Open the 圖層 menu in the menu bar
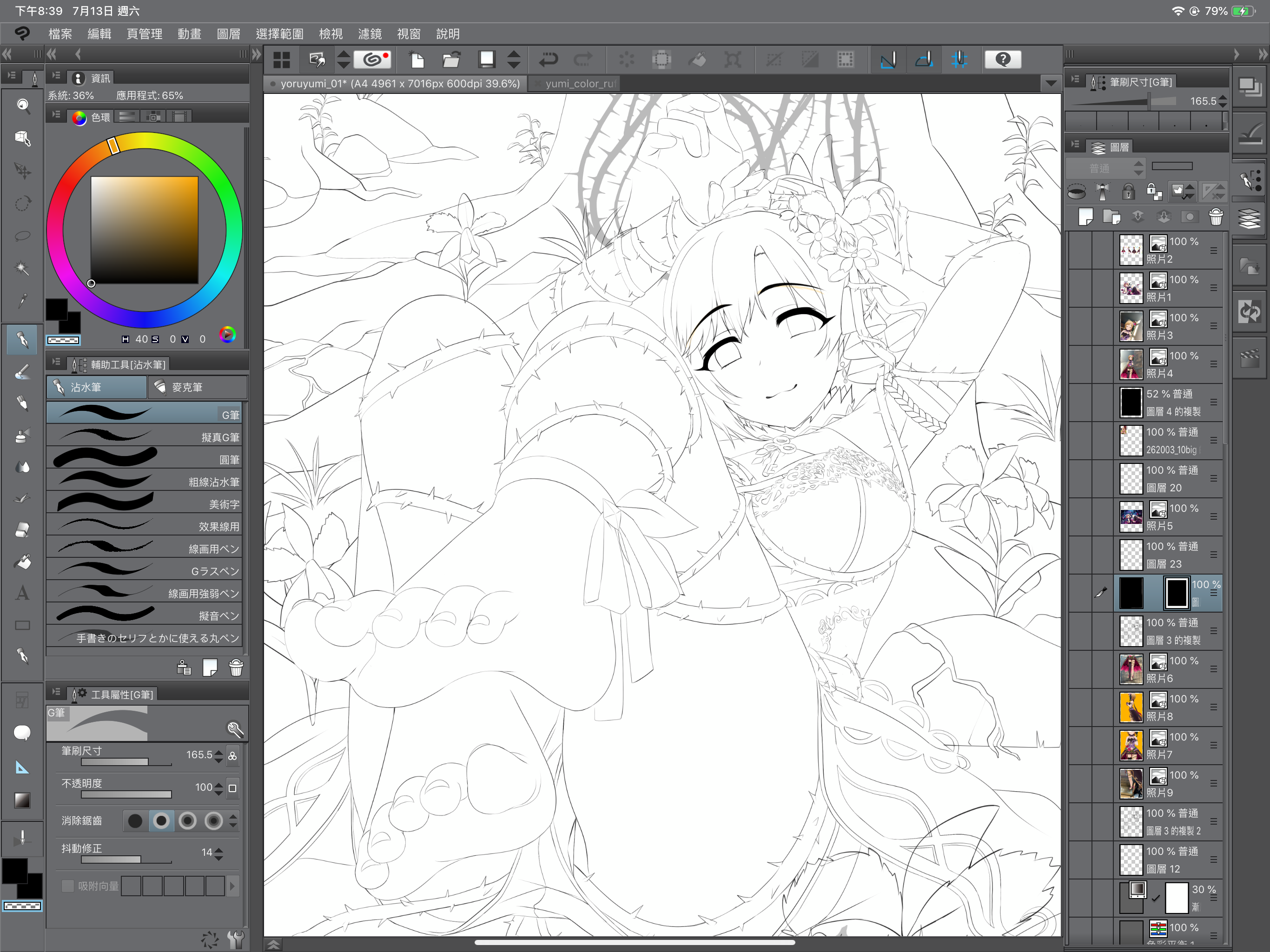 pyautogui.click(x=229, y=34)
